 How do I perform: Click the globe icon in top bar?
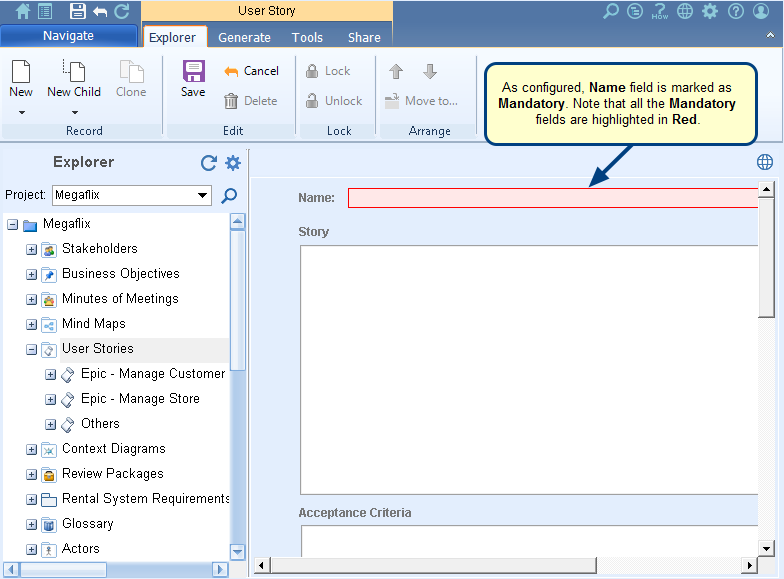[x=685, y=11]
